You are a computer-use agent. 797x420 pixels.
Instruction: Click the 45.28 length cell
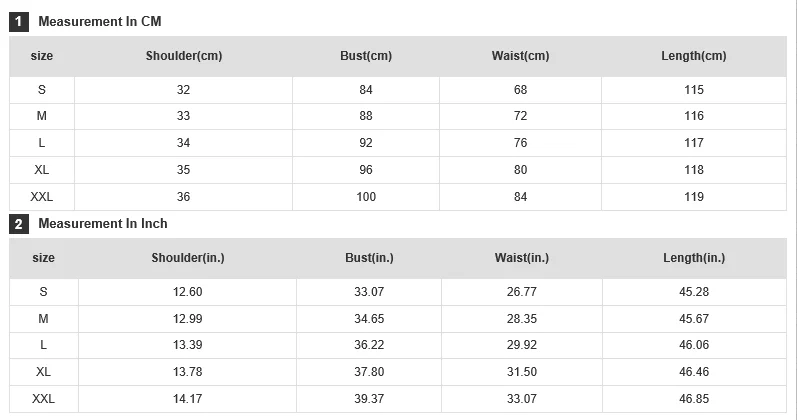pyautogui.click(x=694, y=292)
